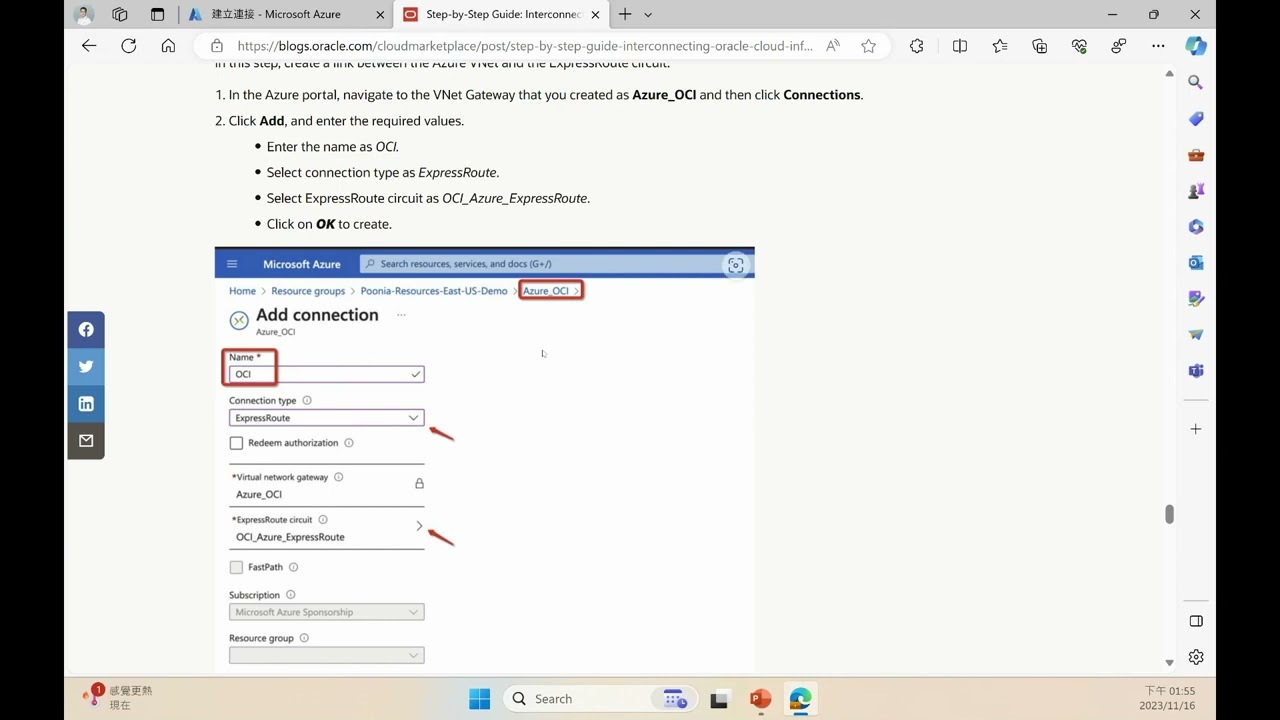Open sidebar settings gear
Viewport: 1280px width, 720px height.
pyautogui.click(x=1196, y=657)
